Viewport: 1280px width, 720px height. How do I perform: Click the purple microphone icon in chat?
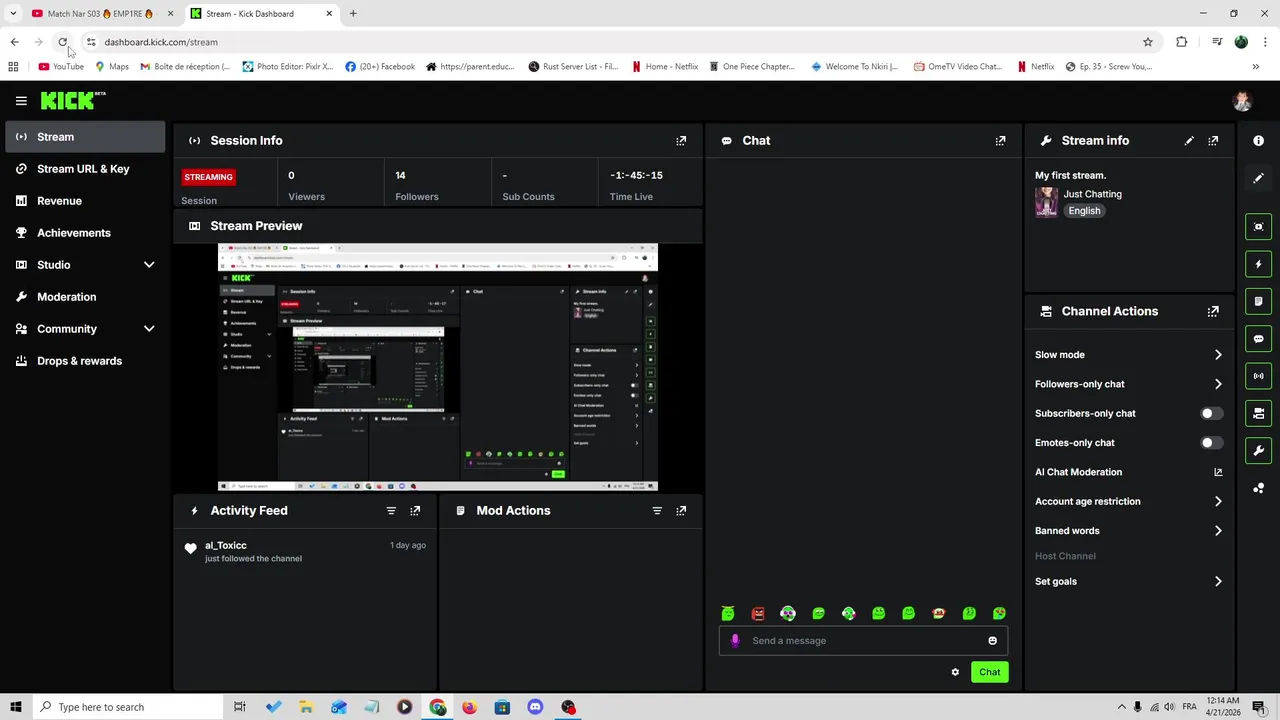click(735, 641)
